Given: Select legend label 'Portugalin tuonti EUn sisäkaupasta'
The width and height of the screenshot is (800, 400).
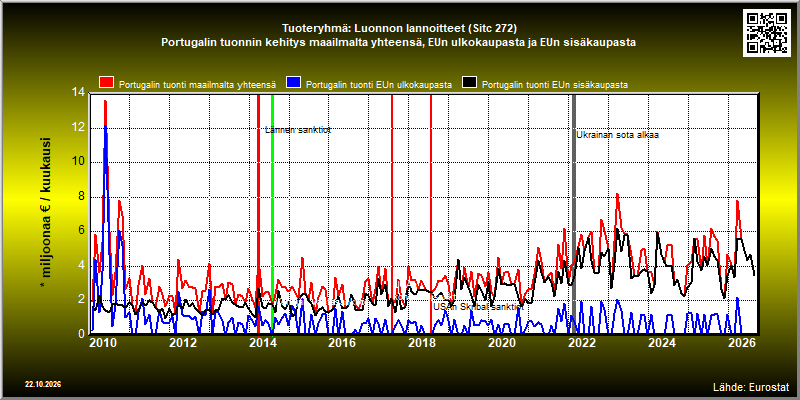Looking at the screenshot, I should 555,85.
